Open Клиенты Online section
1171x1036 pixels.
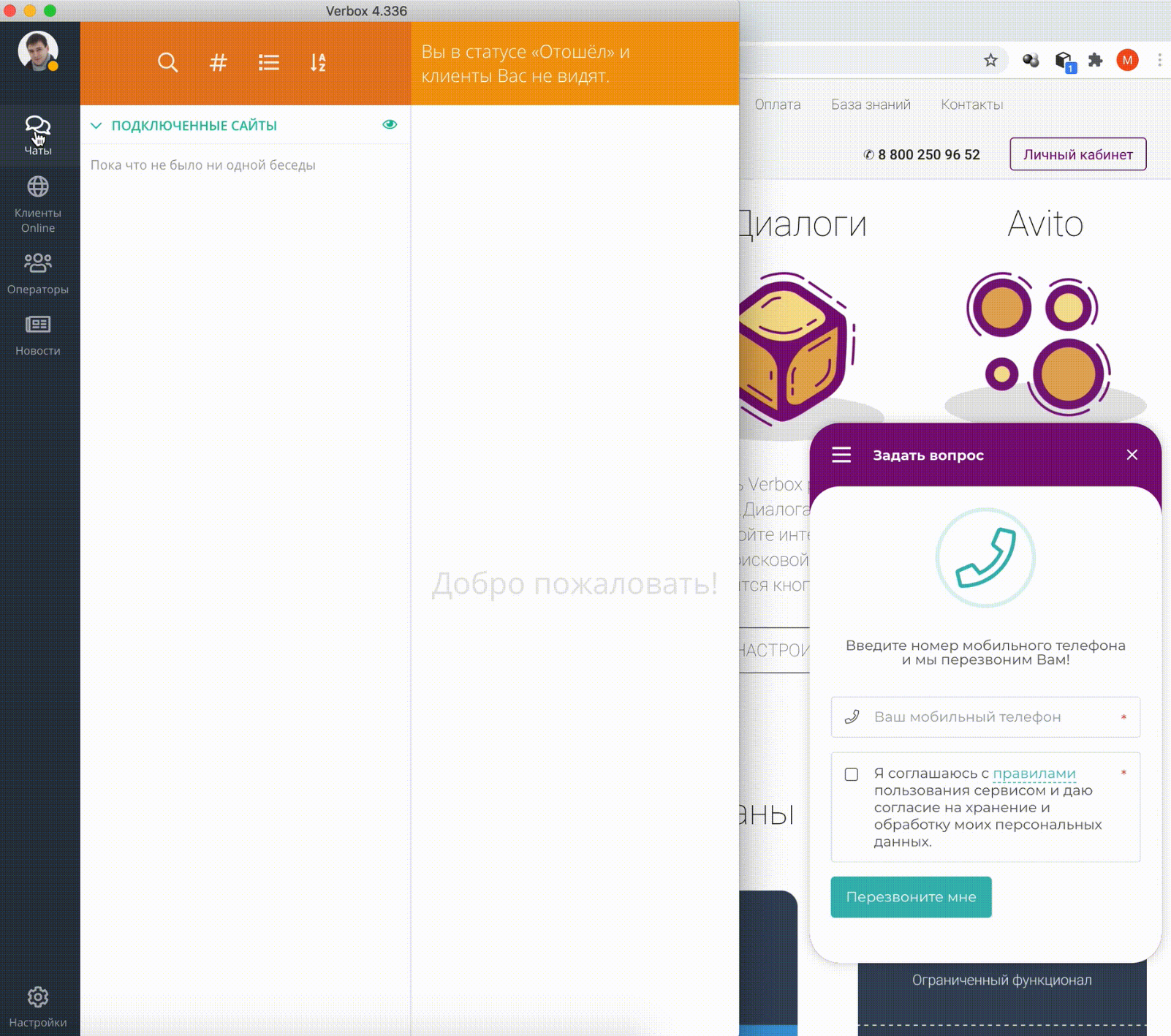pos(38,204)
